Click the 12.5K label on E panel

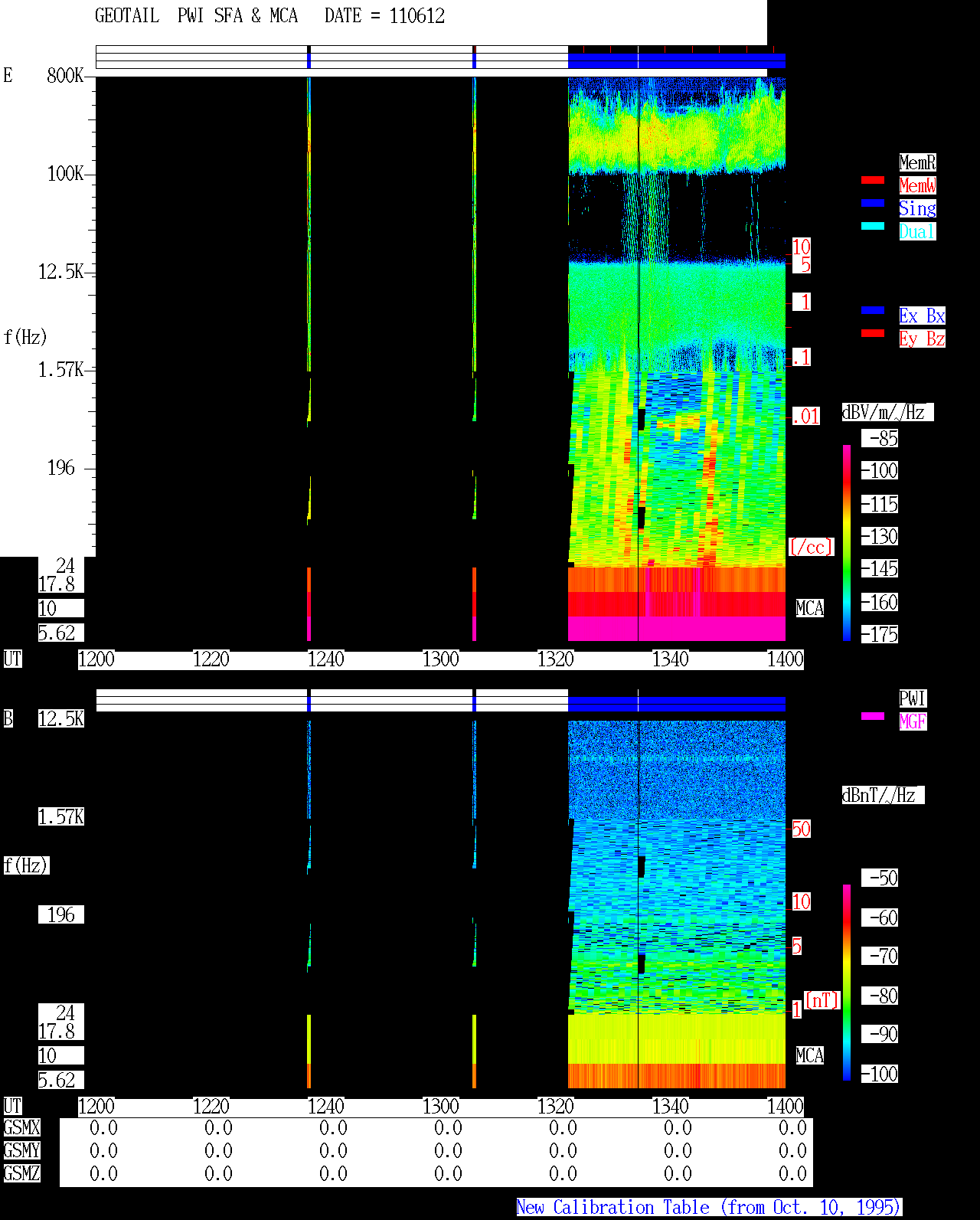tap(60, 271)
